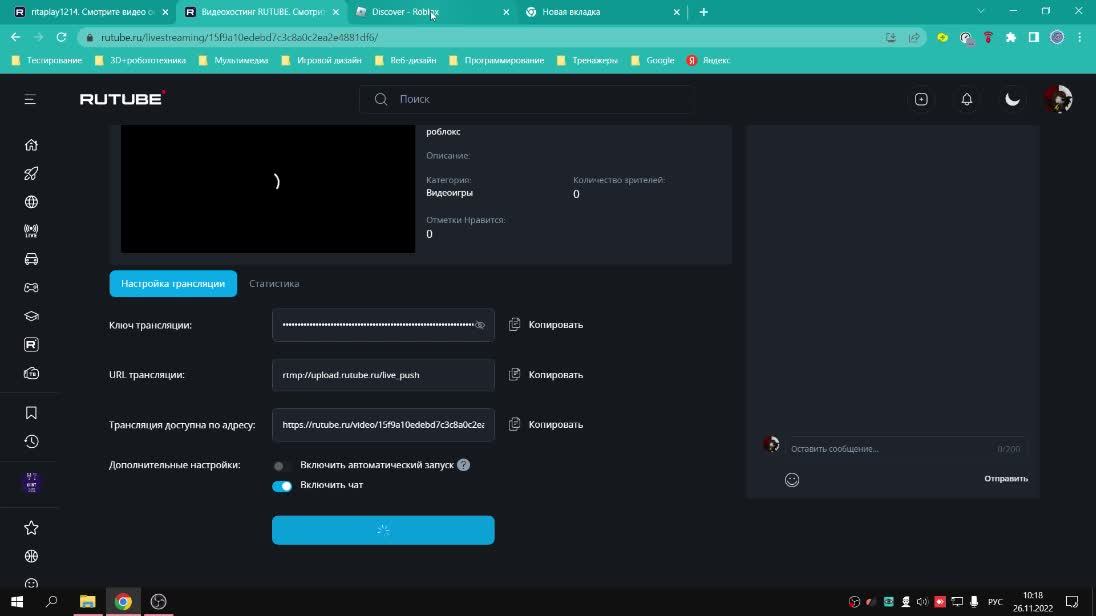Screen dimensions: 1096x616
Task: Enable automatic start toggle
Action: point(282,466)
